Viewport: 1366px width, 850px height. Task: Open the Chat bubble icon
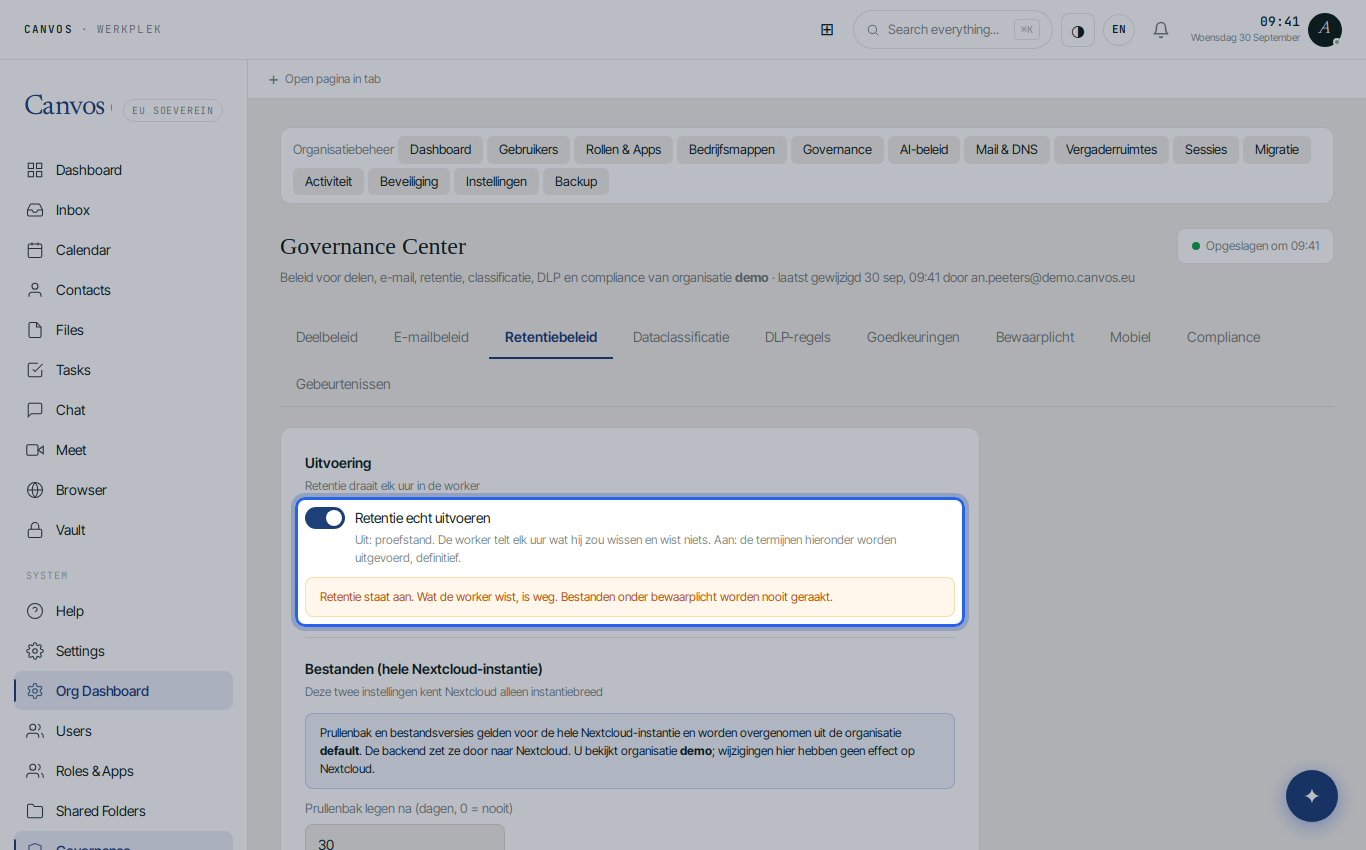(x=35, y=410)
